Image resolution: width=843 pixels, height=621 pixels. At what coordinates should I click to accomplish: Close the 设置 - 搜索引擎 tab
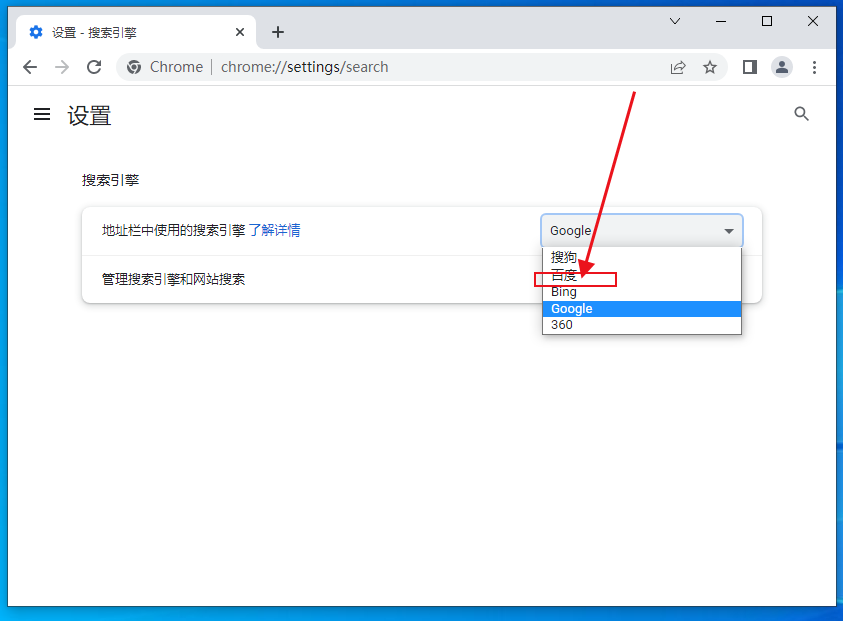click(x=240, y=32)
